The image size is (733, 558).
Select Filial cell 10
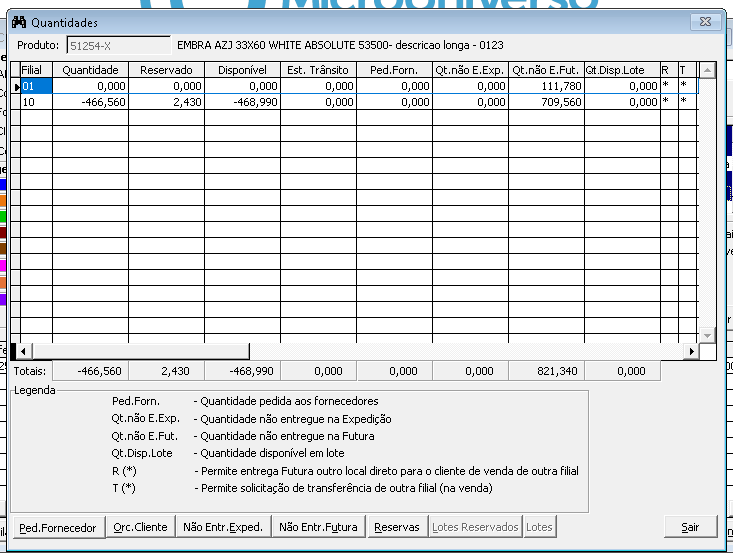pyautogui.click(x=36, y=102)
